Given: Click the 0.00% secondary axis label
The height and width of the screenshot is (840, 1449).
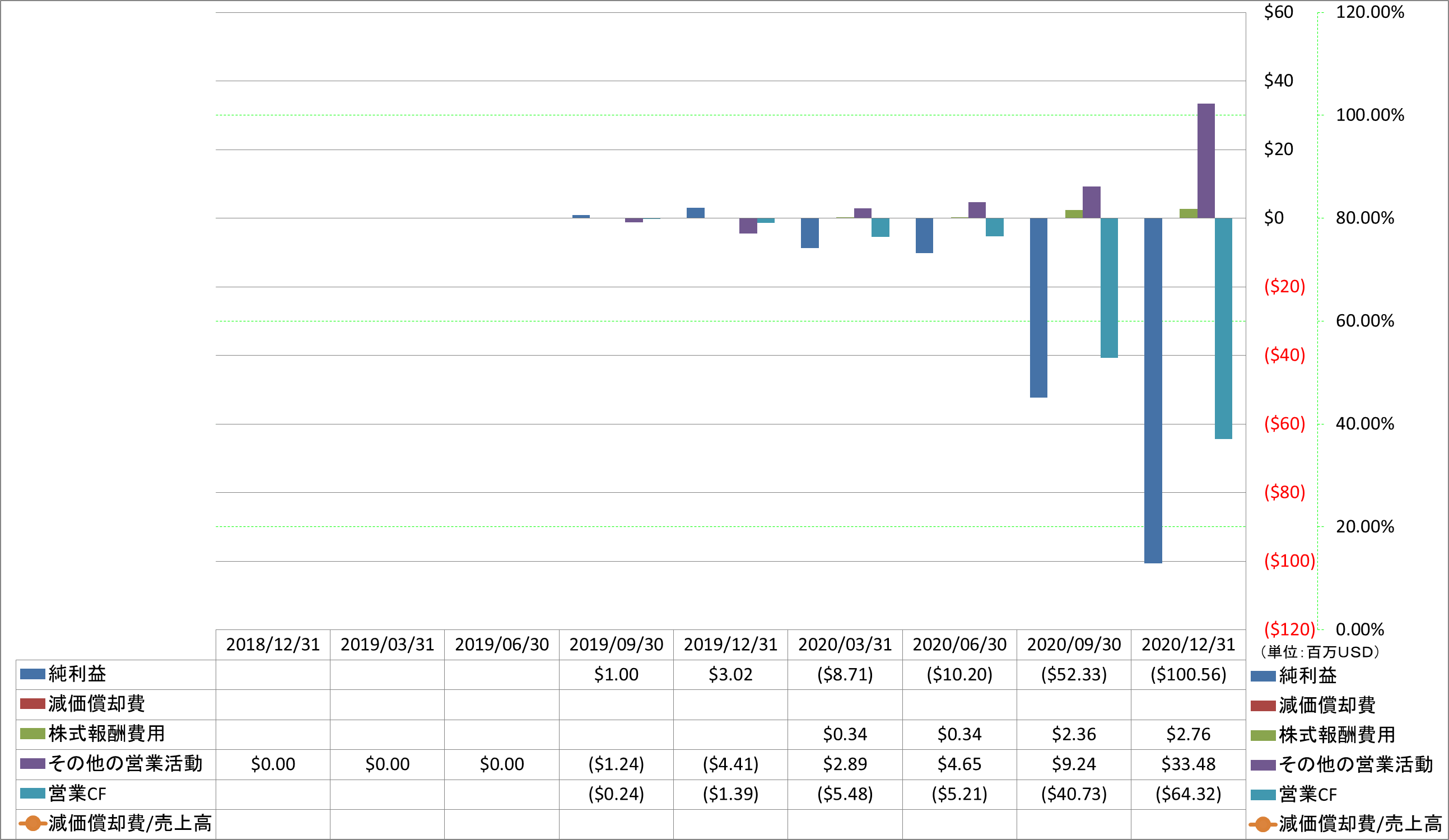Looking at the screenshot, I should tap(1359, 629).
